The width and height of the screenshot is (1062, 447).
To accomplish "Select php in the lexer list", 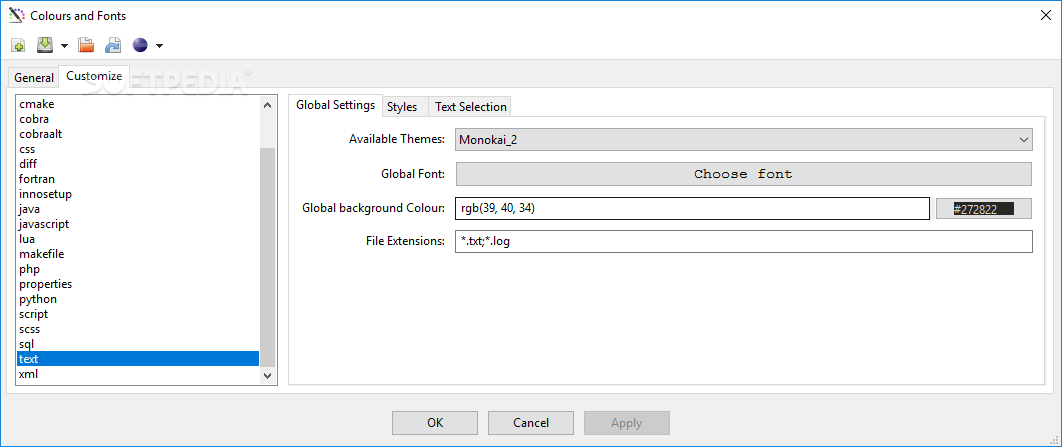I will (137, 269).
